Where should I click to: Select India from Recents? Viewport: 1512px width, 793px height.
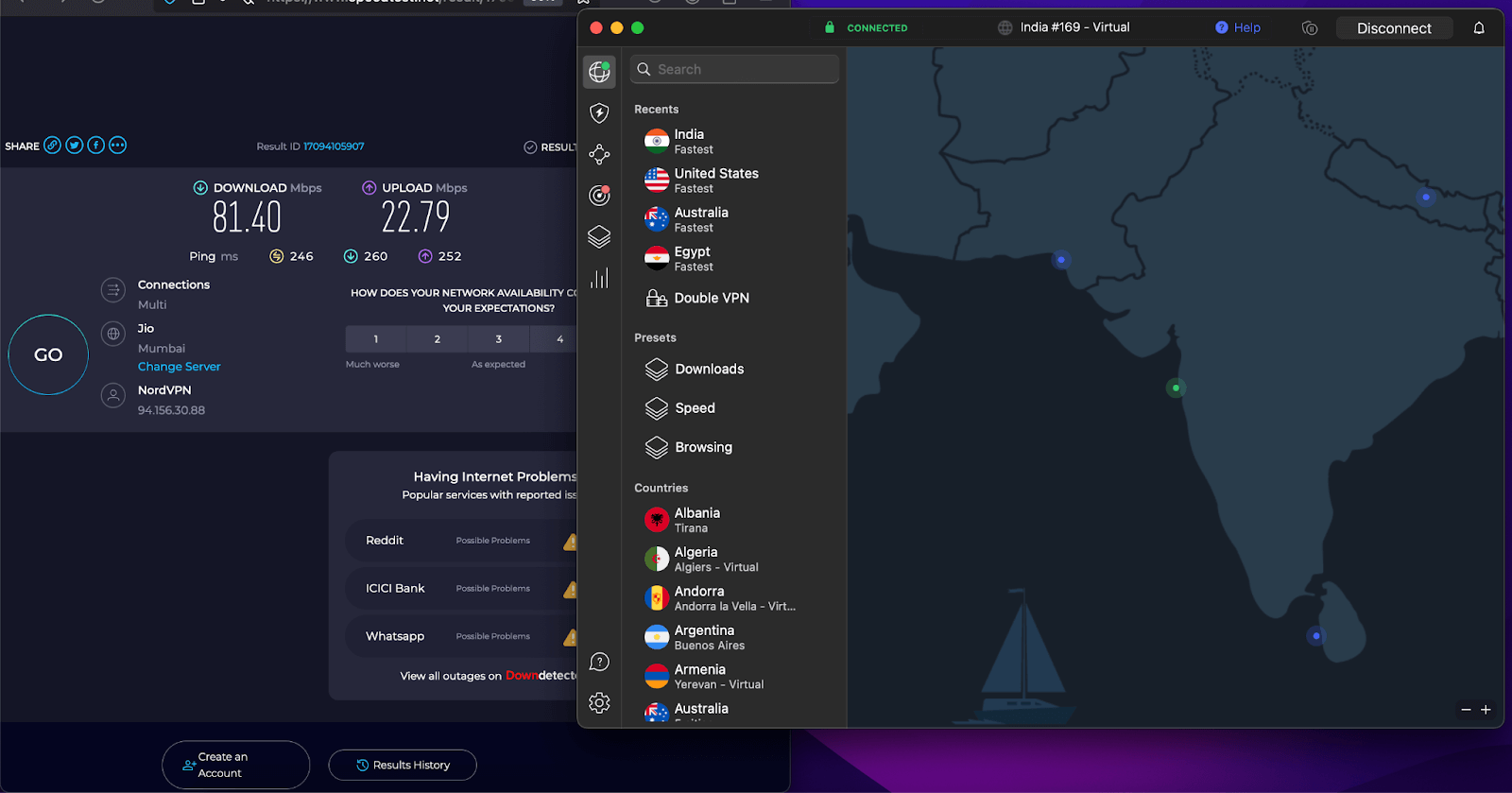point(732,141)
